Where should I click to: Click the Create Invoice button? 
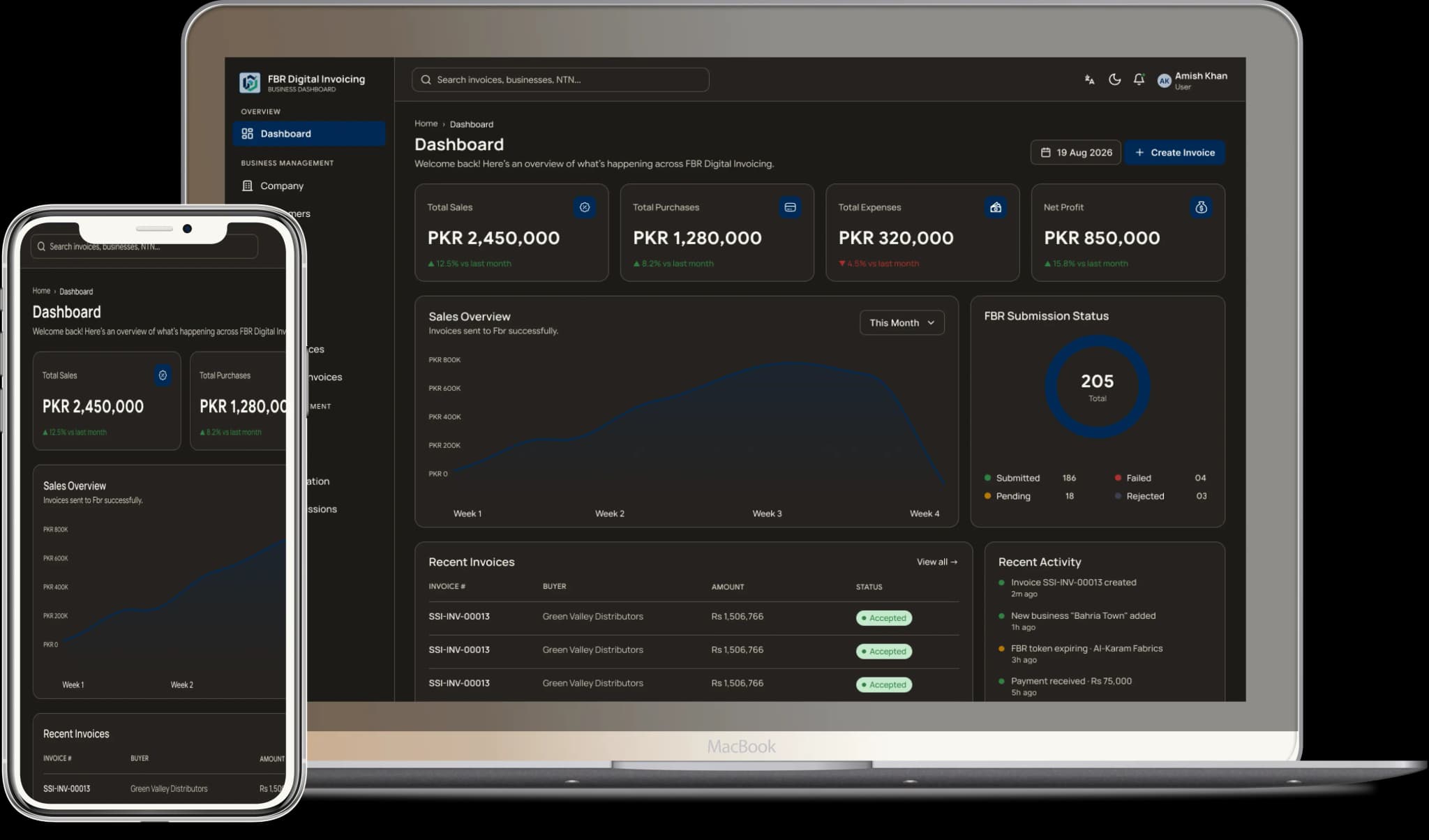pos(1174,153)
